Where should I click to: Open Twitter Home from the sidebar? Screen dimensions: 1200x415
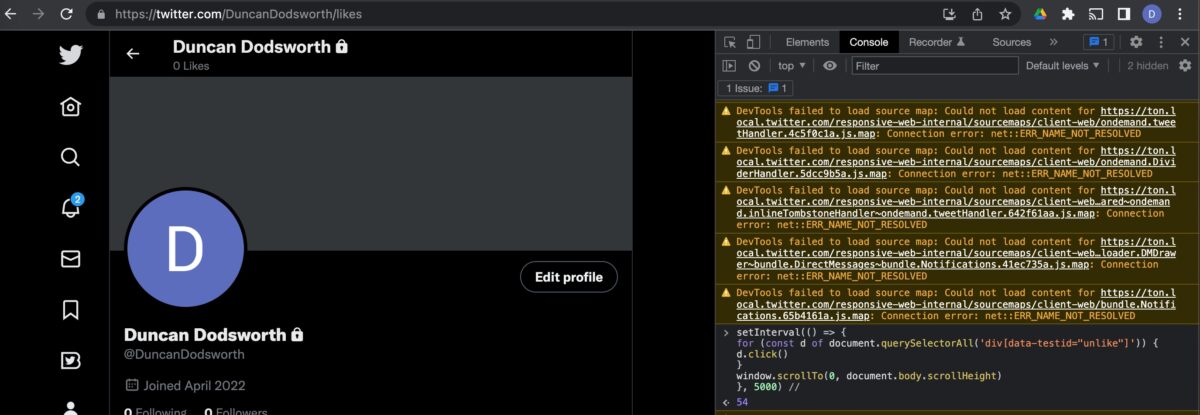(x=70, y=106)
